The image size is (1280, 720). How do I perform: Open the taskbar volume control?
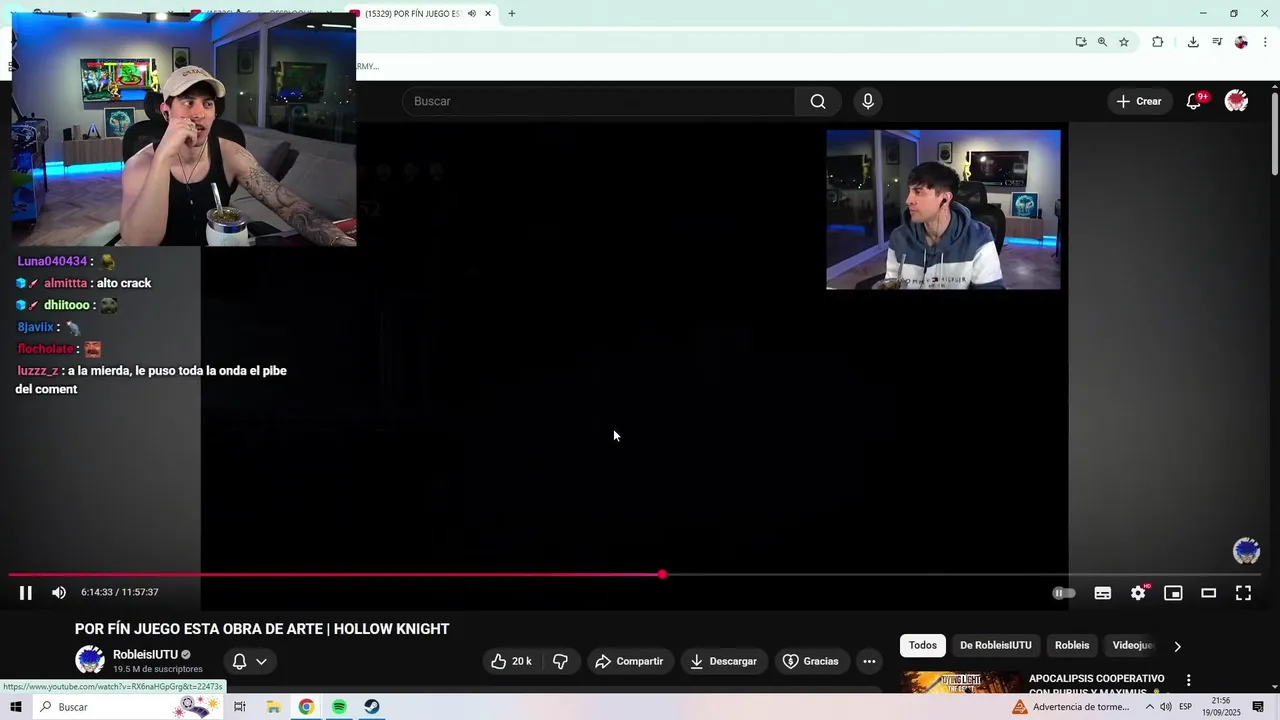[x=1166, y=707]
